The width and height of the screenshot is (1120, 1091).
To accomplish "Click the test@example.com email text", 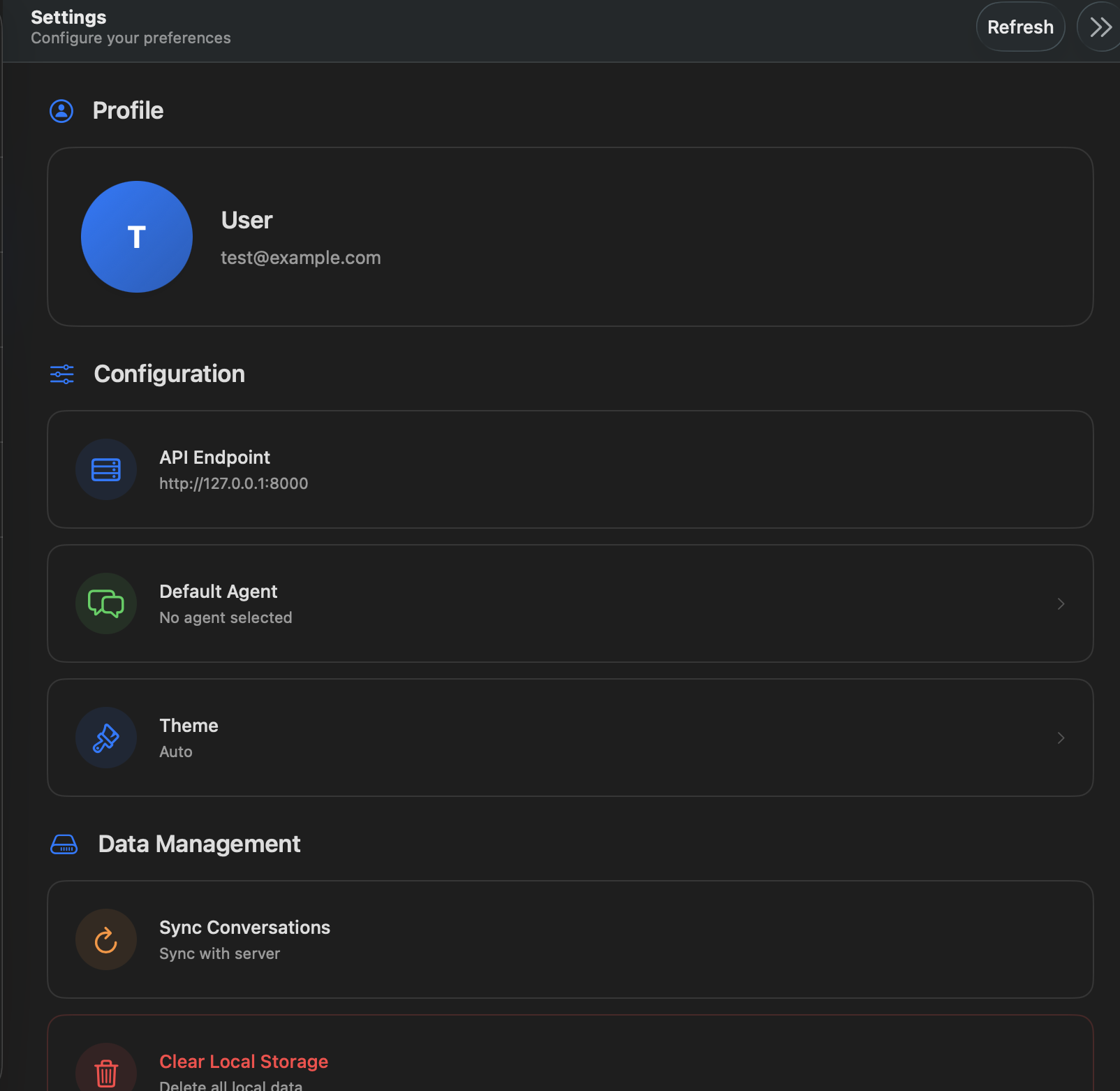I will point(300,257).
